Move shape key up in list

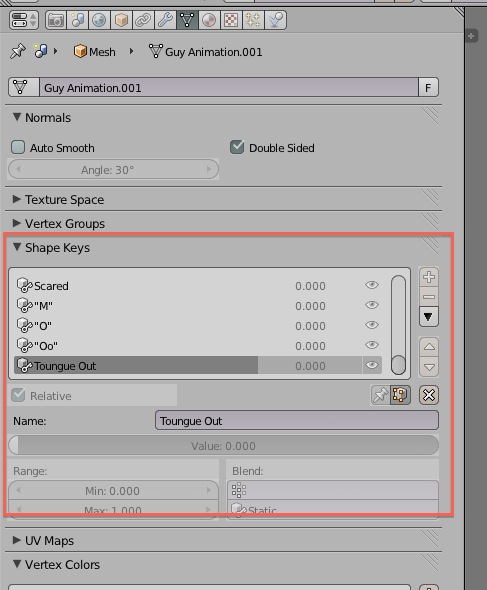(x=429, y=347)
